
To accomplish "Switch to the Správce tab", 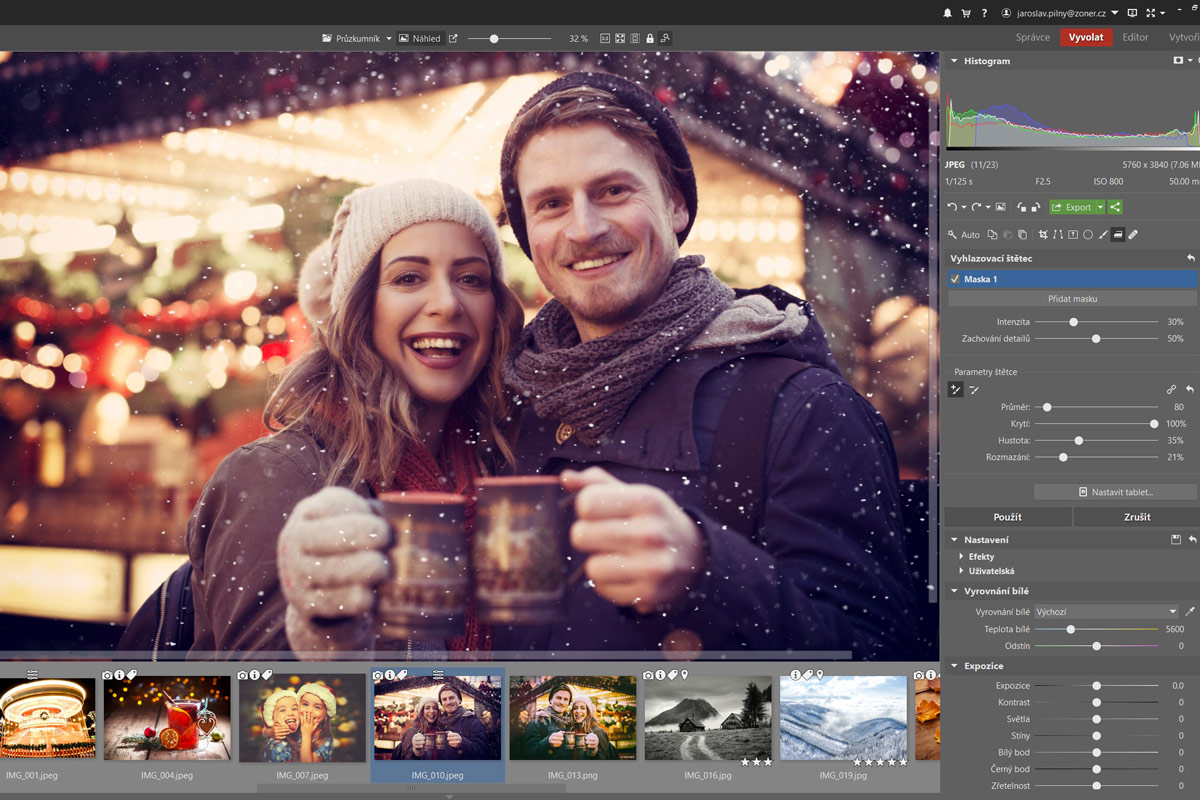I will click(1033, 37).
